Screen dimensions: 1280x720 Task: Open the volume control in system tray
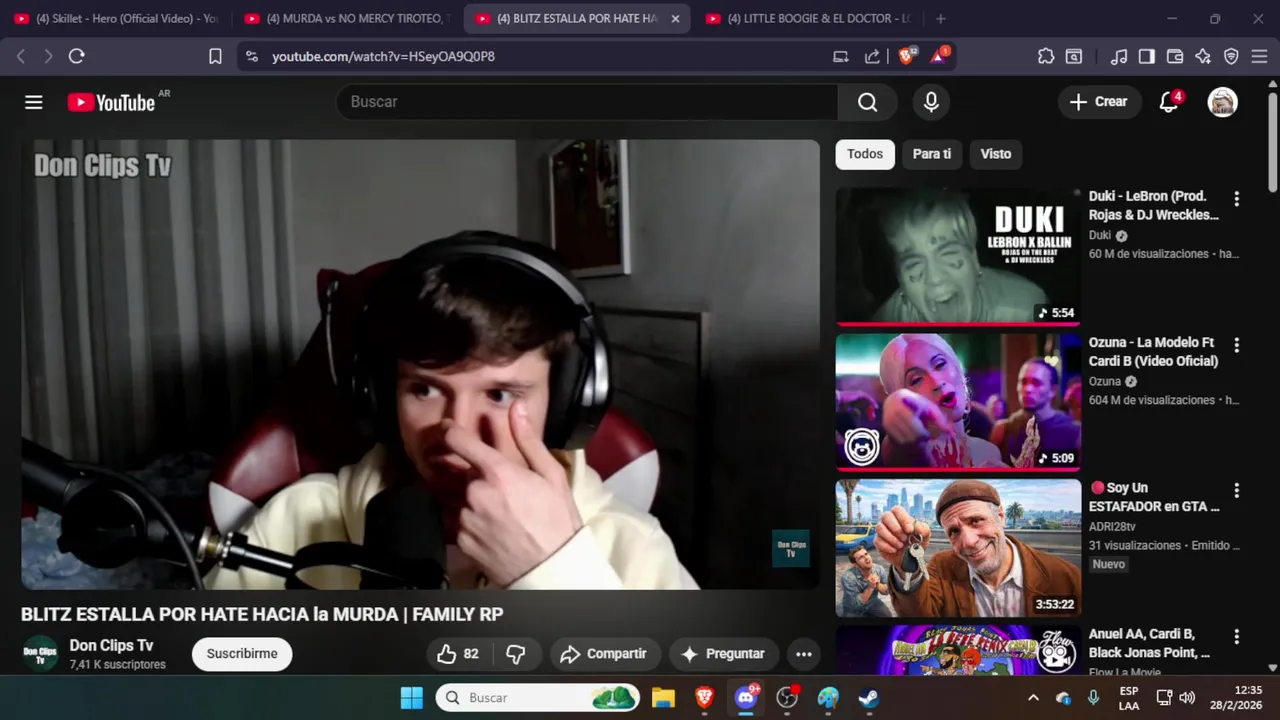coord(1187,698)
